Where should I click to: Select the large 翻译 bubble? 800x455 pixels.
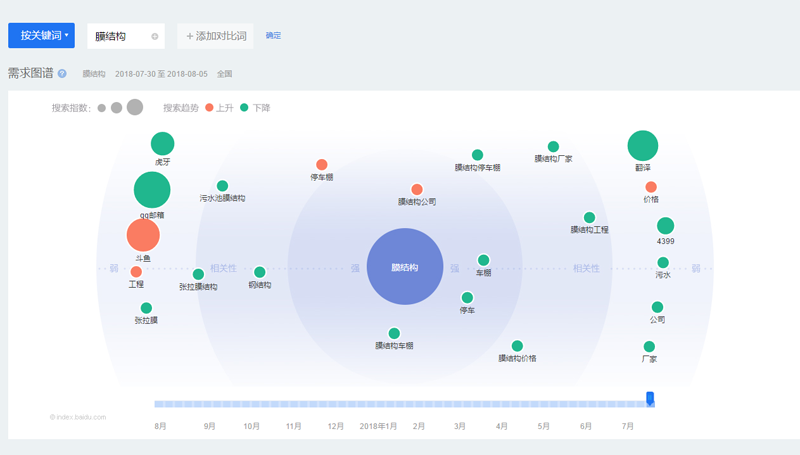coord(643,146)
